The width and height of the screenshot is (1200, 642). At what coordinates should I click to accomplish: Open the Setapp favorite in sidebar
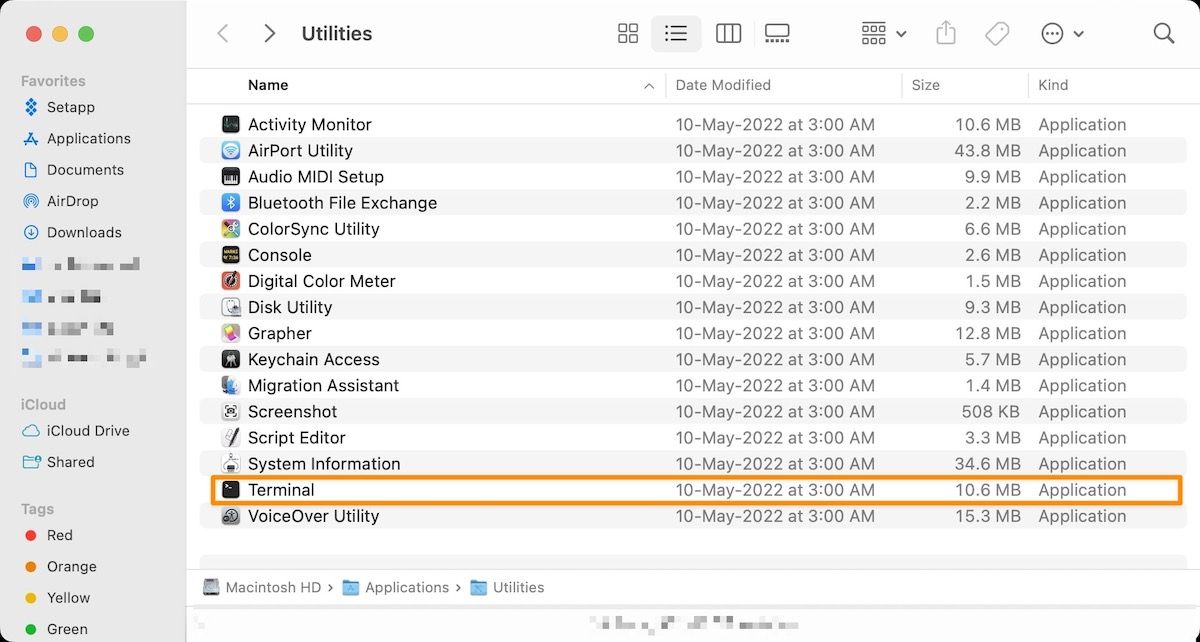click(x=70, y=107)
